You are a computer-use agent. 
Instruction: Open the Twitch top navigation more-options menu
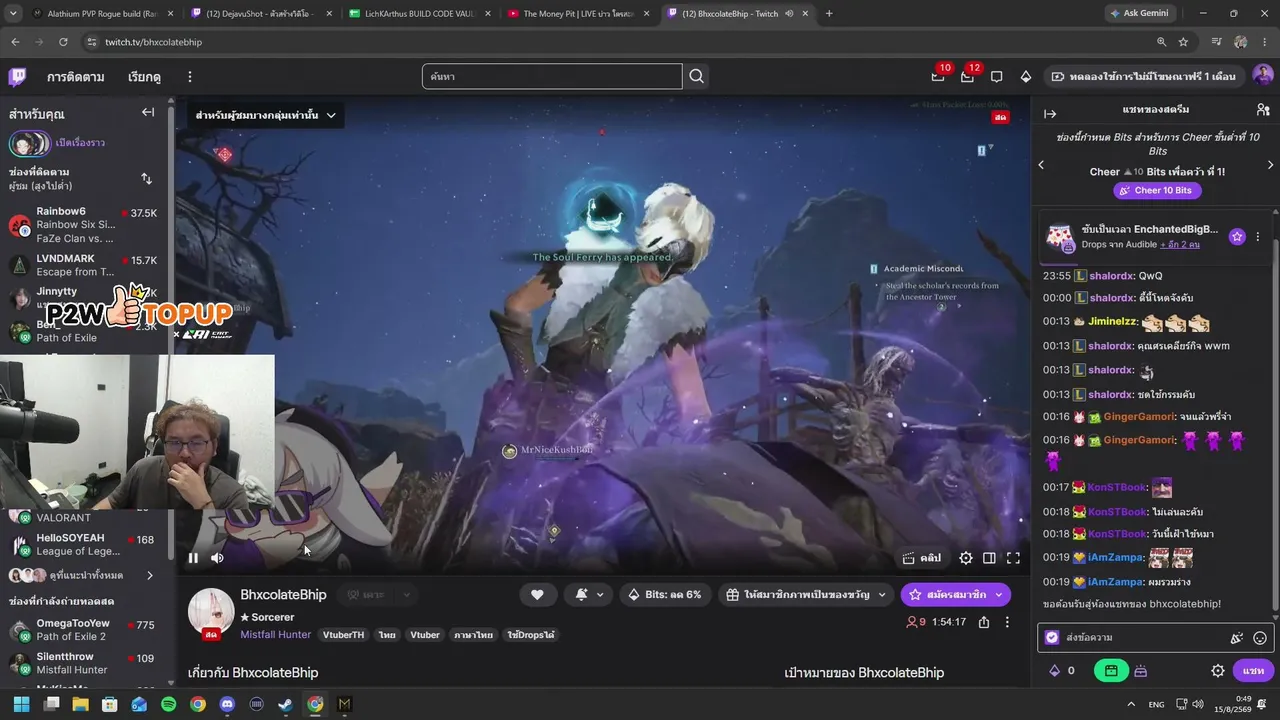189,77
